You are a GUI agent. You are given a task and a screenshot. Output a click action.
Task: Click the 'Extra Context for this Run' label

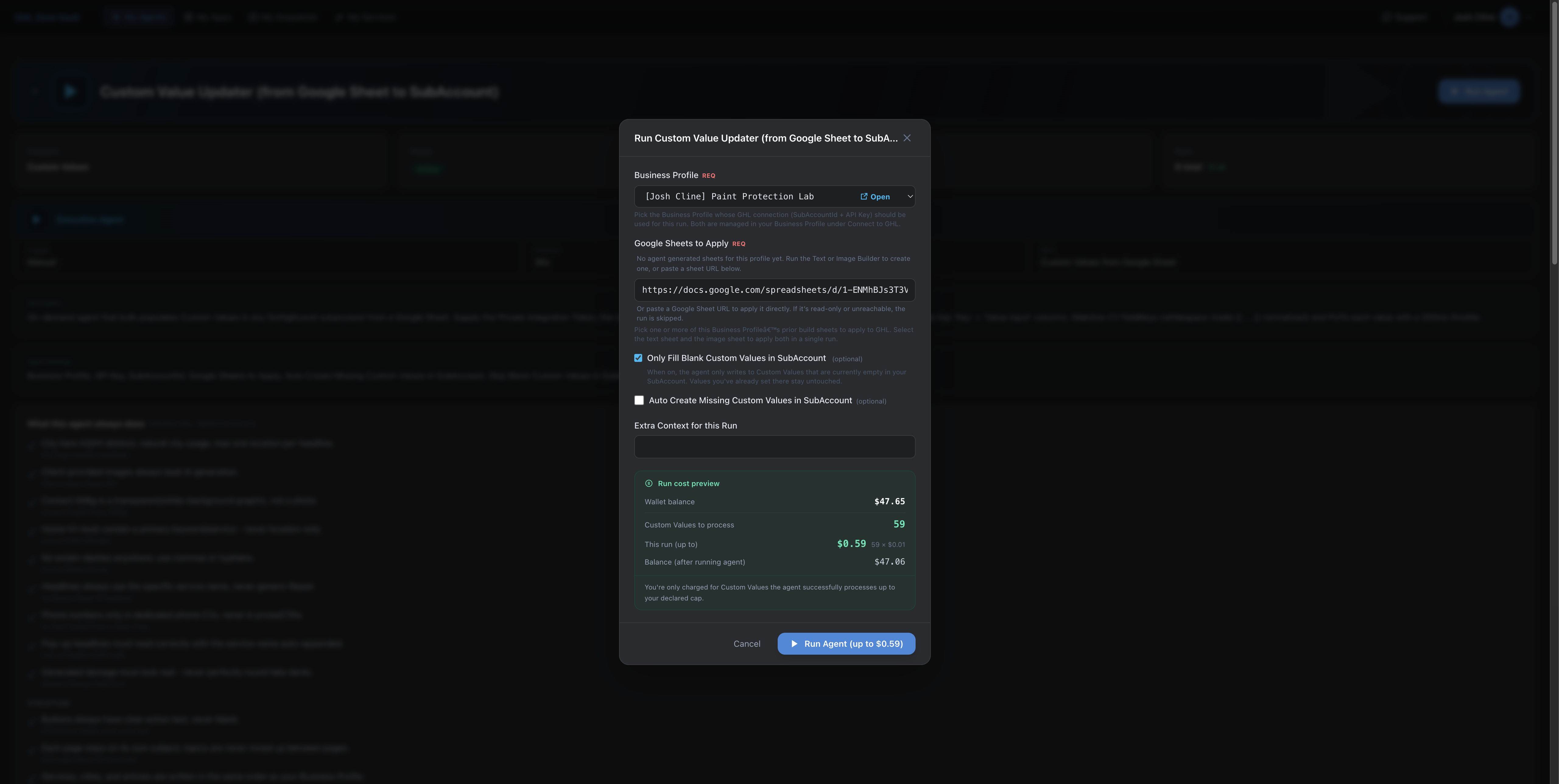(x=686, y=426)
